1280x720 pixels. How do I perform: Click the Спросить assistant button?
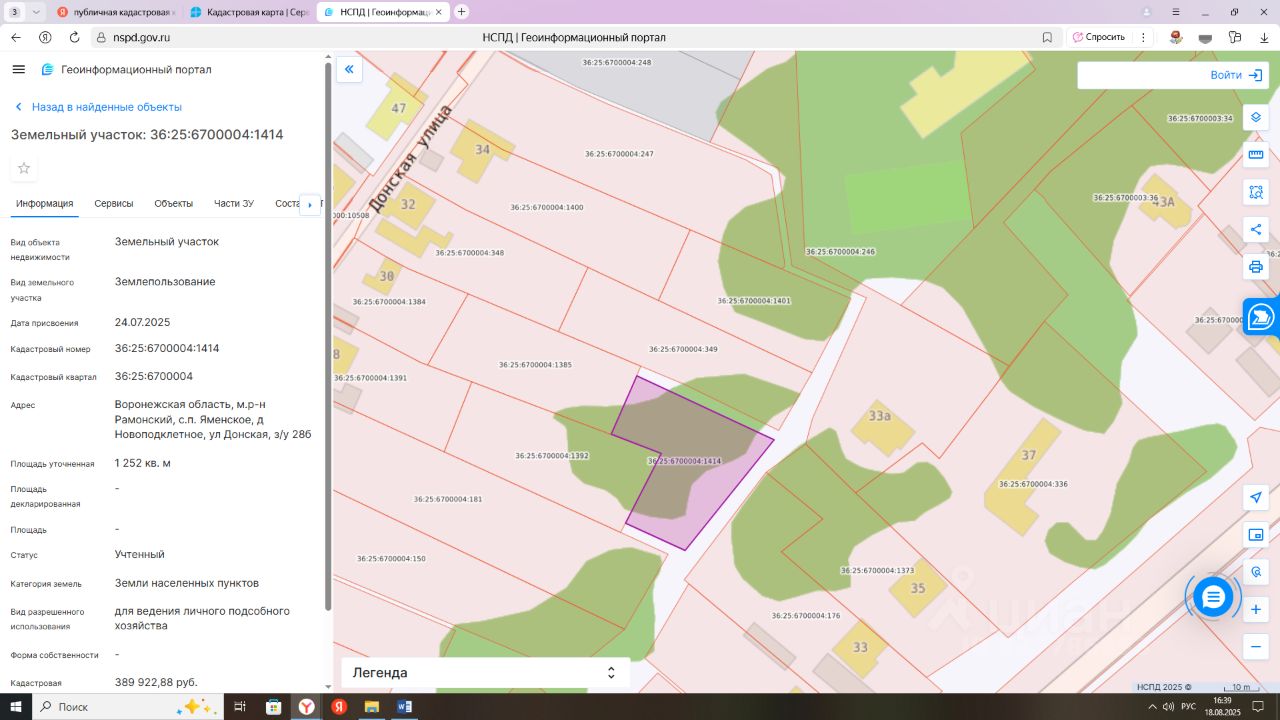[1099, 37]
